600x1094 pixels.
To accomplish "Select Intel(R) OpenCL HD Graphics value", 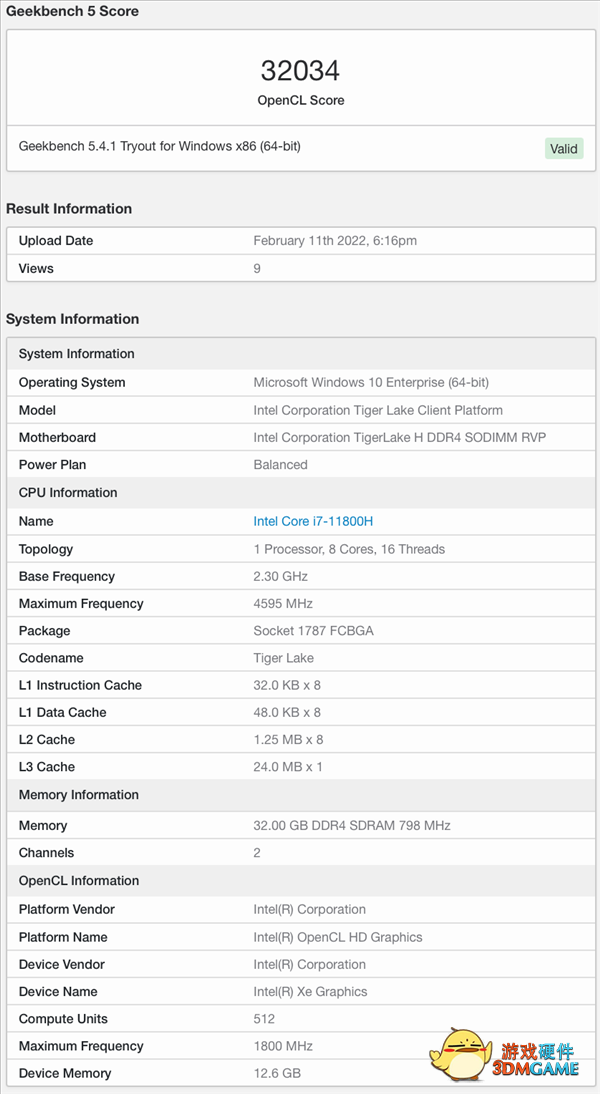I will 338,937.
